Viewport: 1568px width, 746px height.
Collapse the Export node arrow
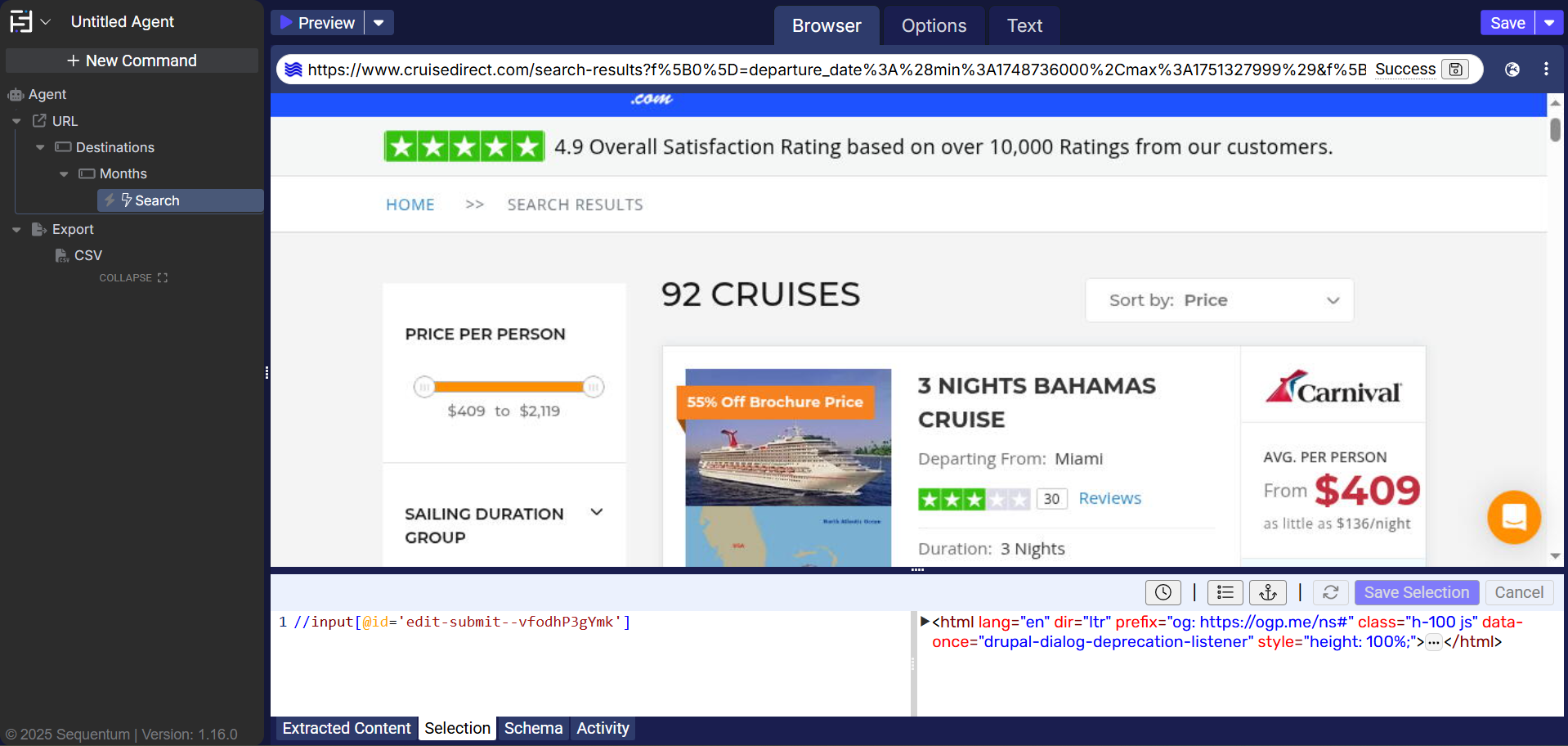pos(16,230)
